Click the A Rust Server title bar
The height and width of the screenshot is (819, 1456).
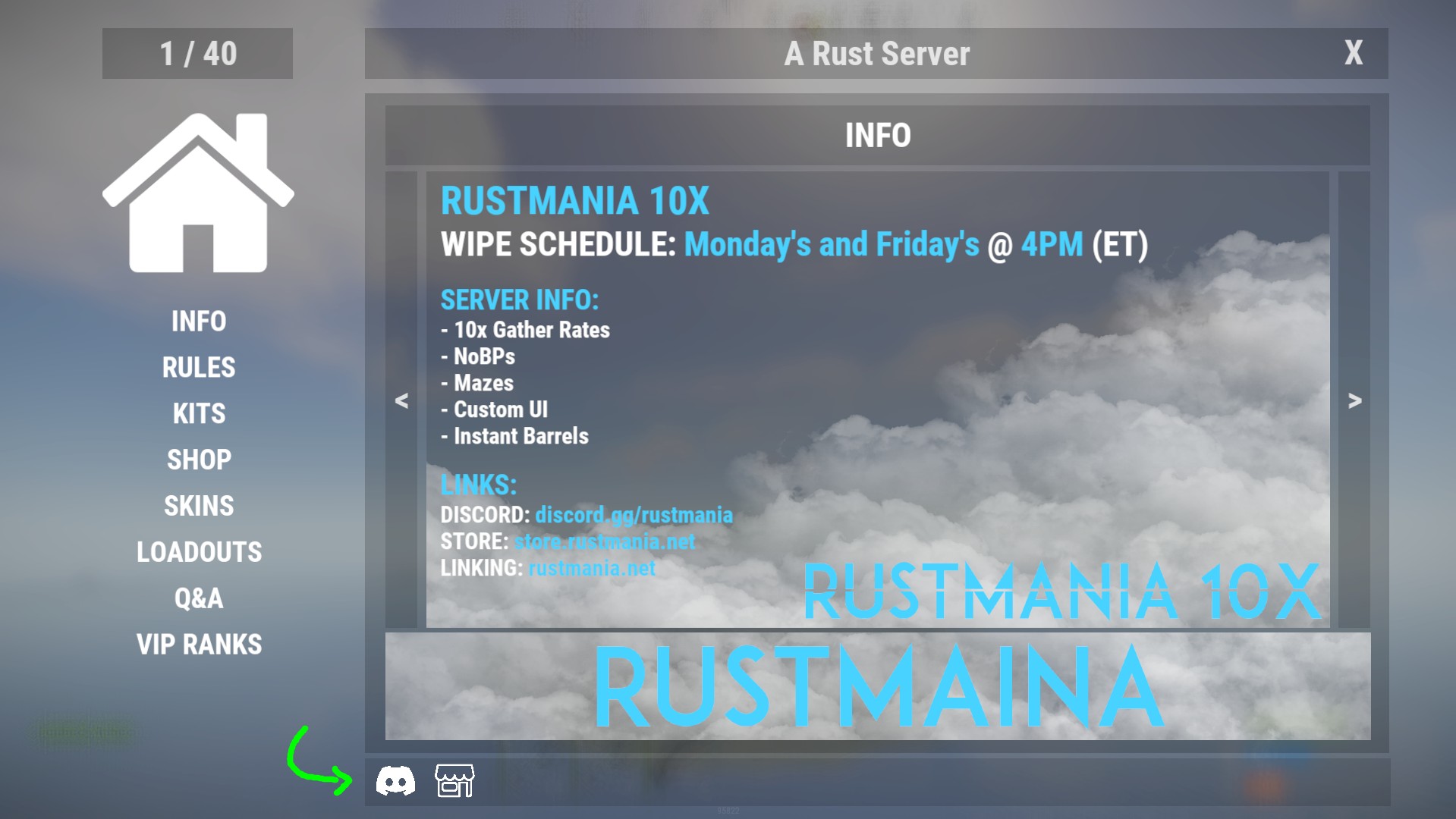click(876, 54)
